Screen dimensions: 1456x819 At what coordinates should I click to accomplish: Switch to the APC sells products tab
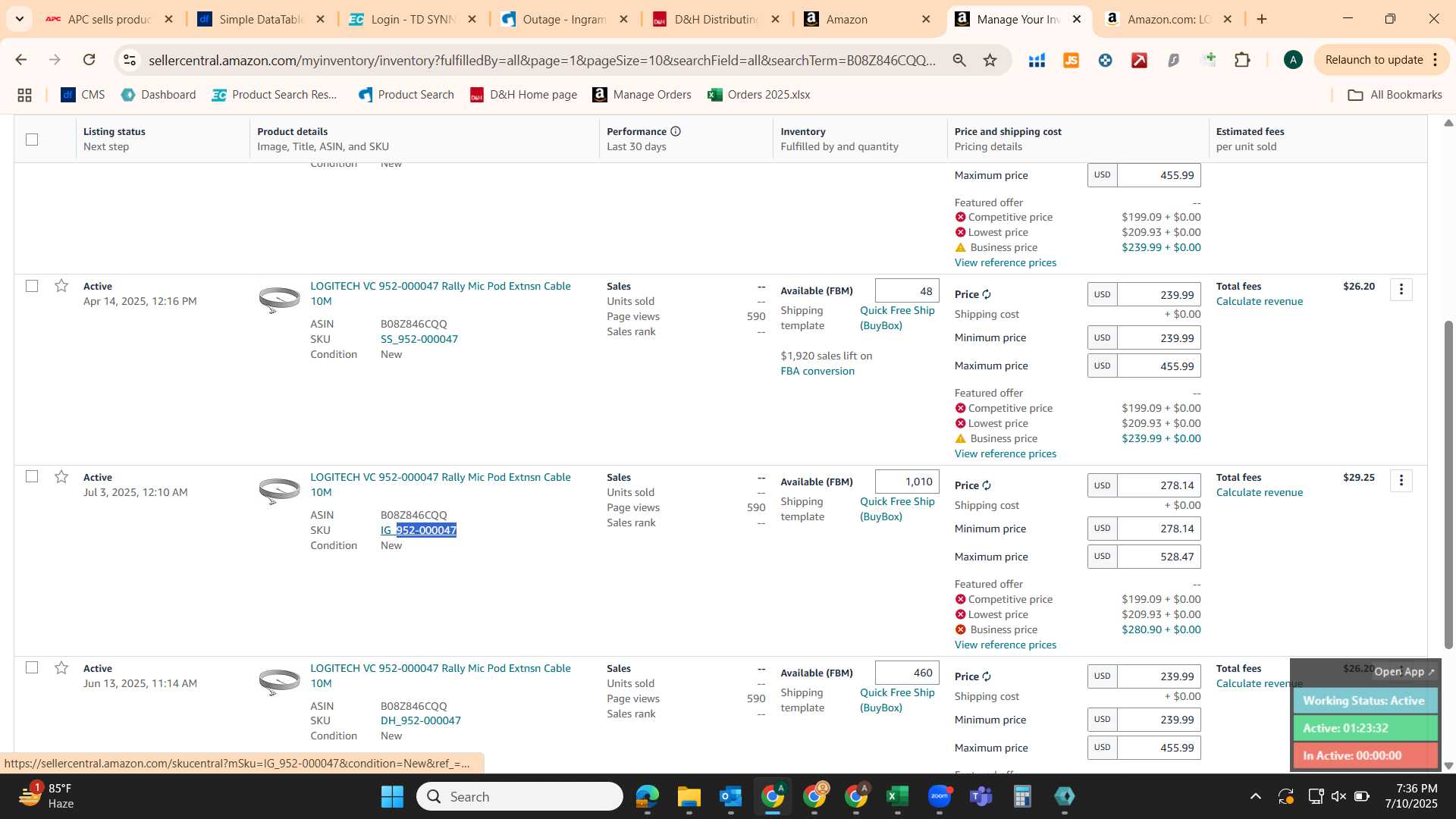[x=110, y=19]
